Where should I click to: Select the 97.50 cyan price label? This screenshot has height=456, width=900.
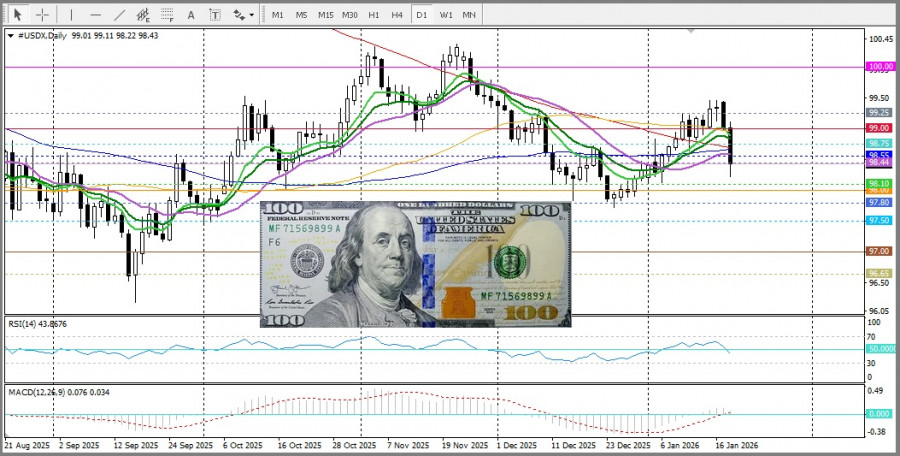tap(880, 221)
